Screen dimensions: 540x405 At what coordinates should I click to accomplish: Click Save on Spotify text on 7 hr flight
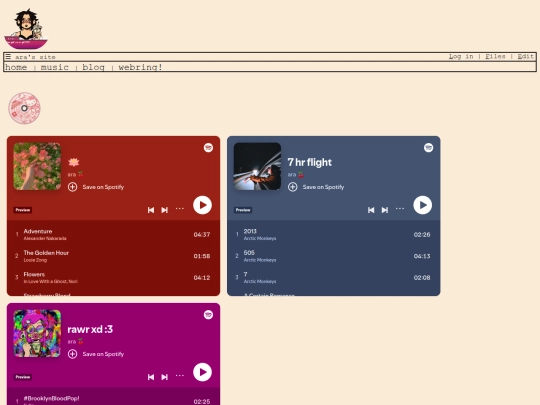323,187
